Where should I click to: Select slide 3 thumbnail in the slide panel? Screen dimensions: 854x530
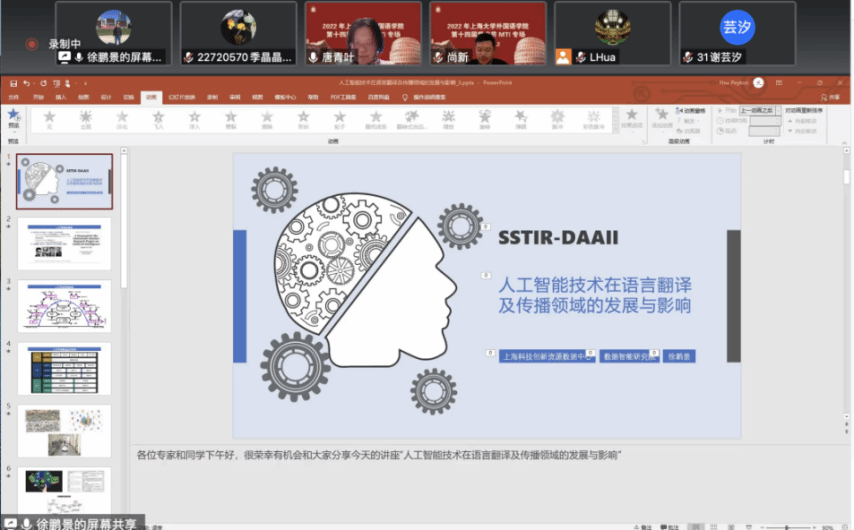[x=64, y=306]
